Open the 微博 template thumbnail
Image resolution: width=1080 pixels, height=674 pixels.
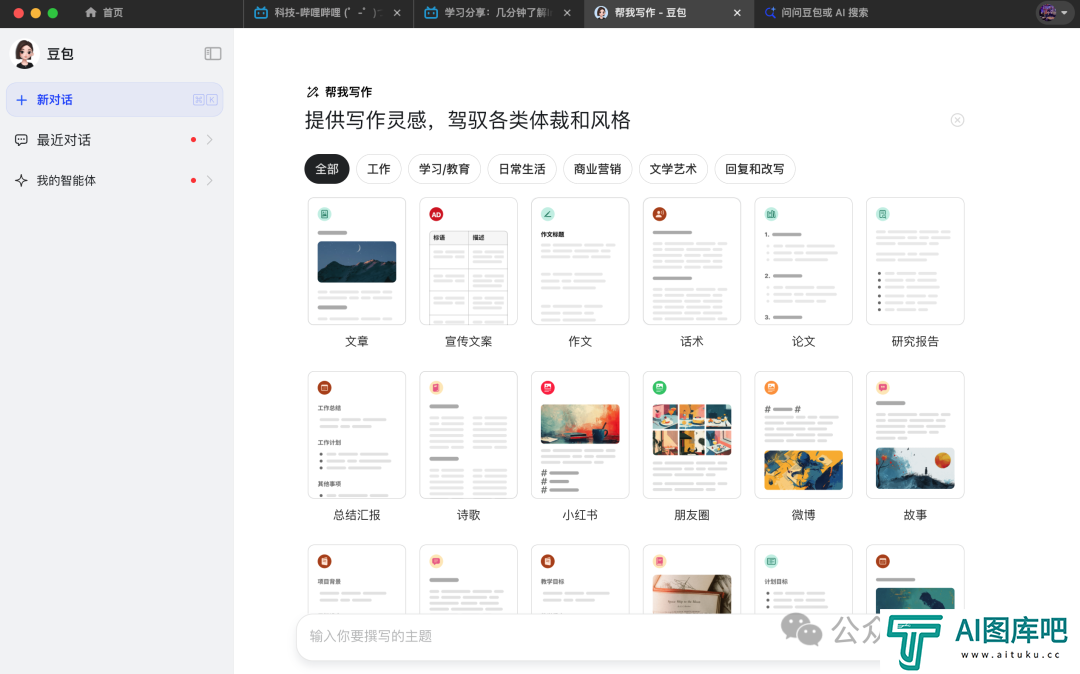pos(803,434)
